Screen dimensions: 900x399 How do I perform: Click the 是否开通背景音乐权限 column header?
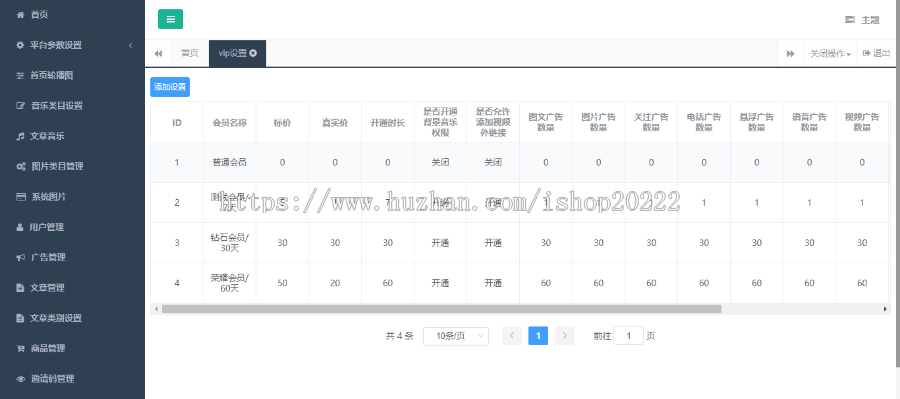(440, 123)
